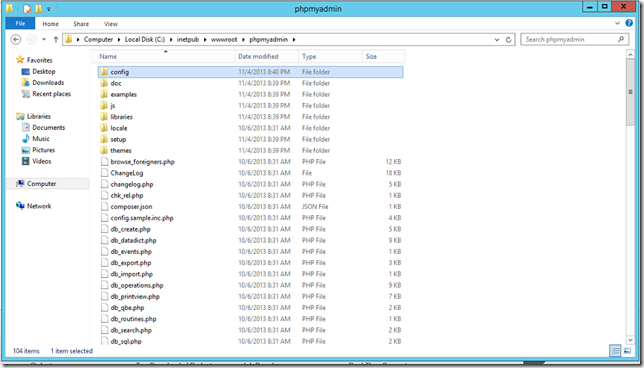The width and height of the screenshot is (644, 368).
Task: Open Downloads in the navigation pane
Action: [48, 83]
